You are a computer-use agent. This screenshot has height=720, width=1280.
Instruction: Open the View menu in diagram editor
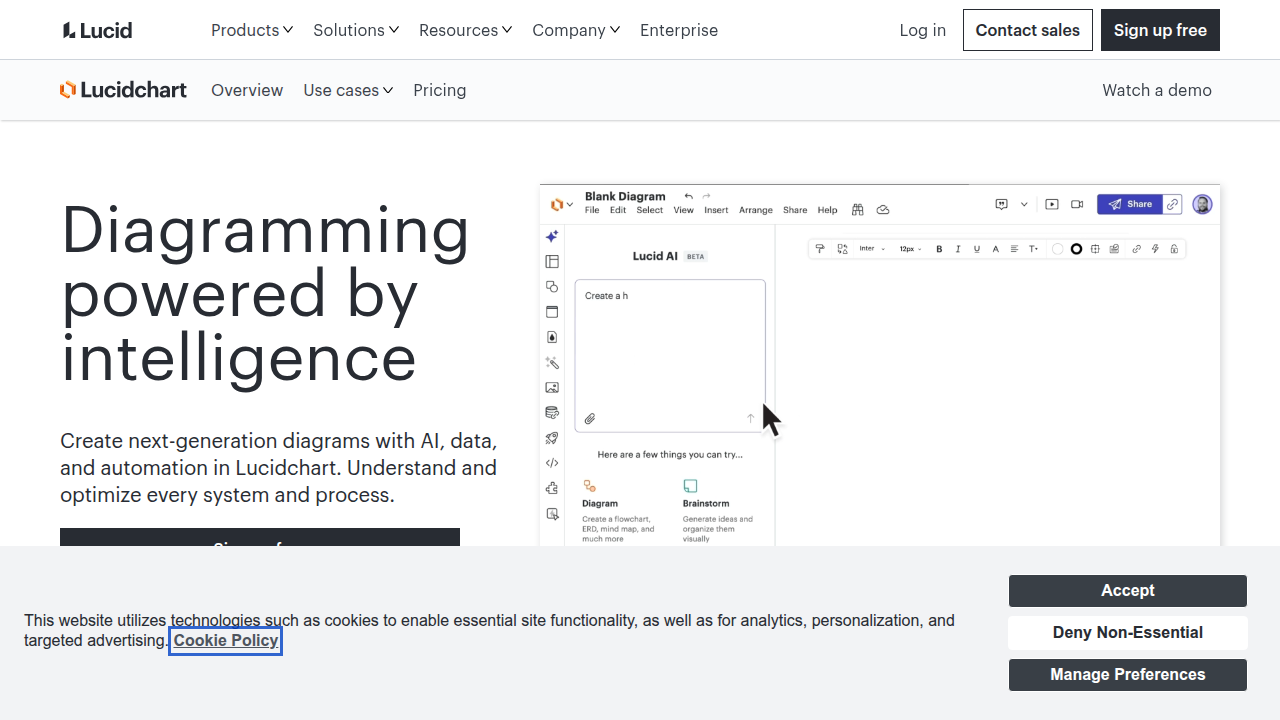coord(683,210)
